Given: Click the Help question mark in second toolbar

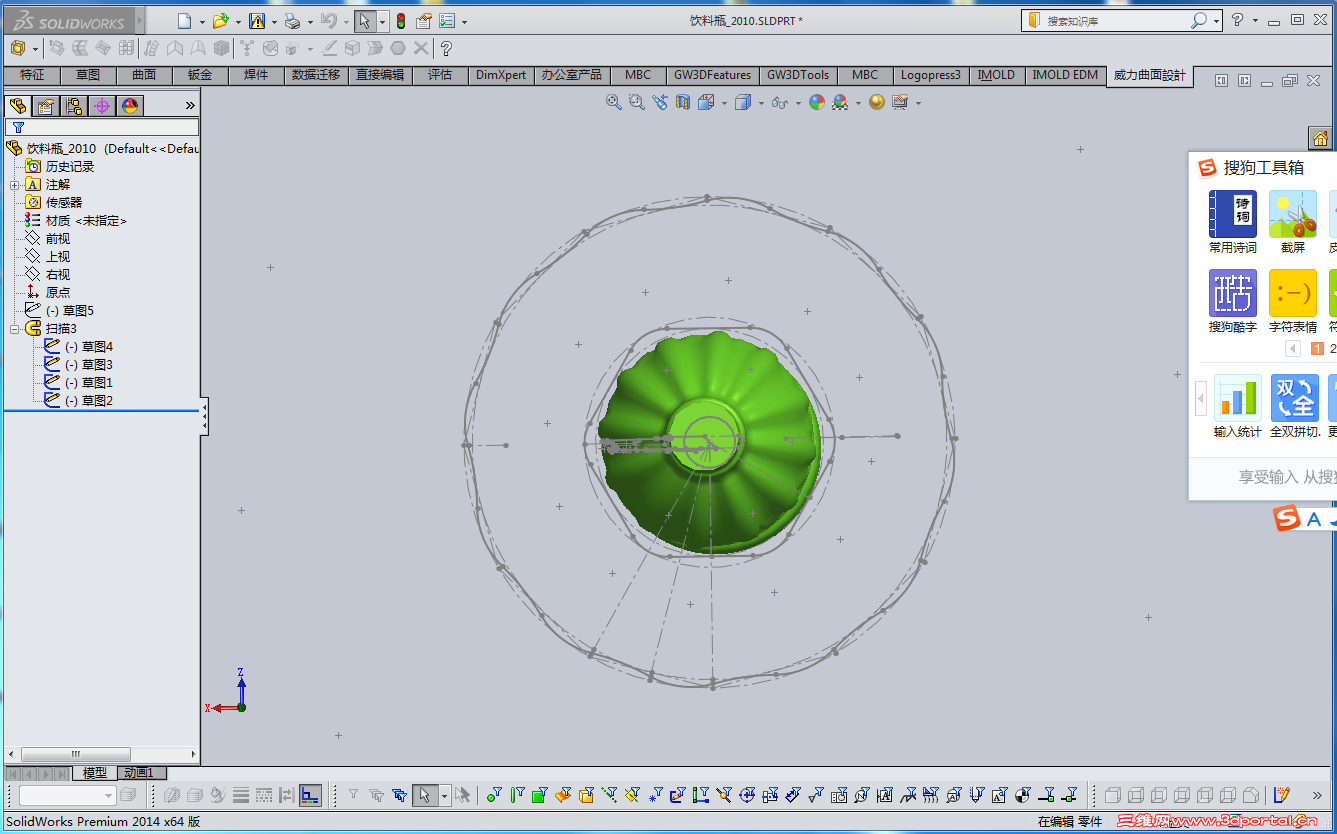Looking at the screenshot, I should (446, 48).
